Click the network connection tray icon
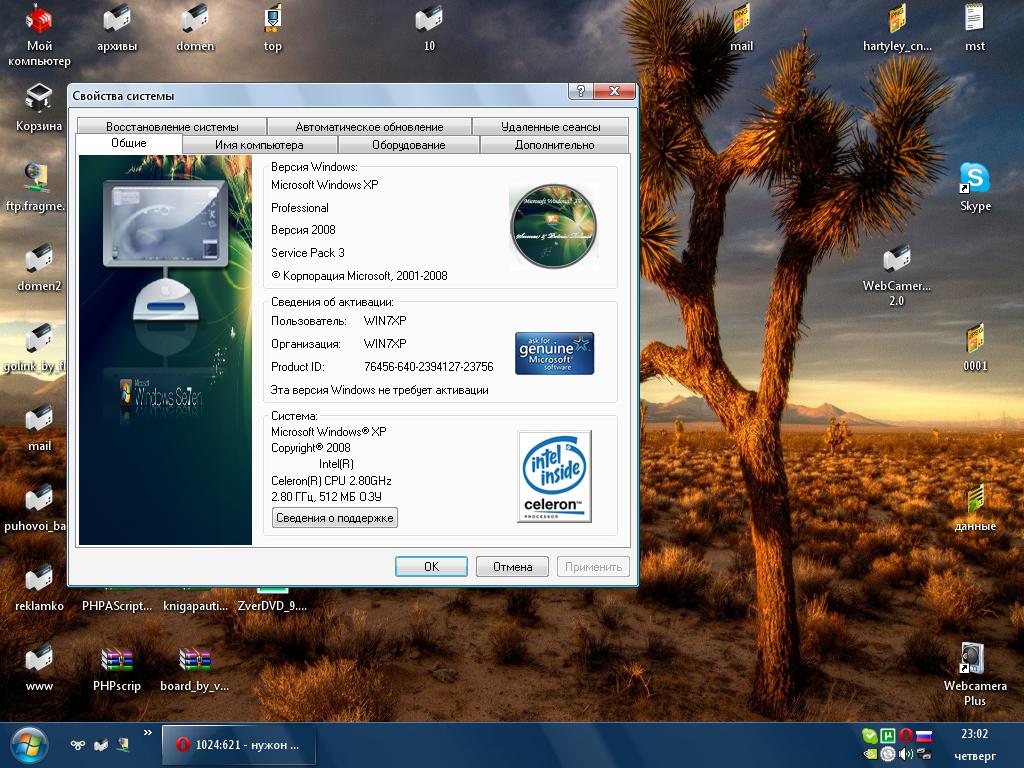The image size is (1024, 768). tap(924, 754)
